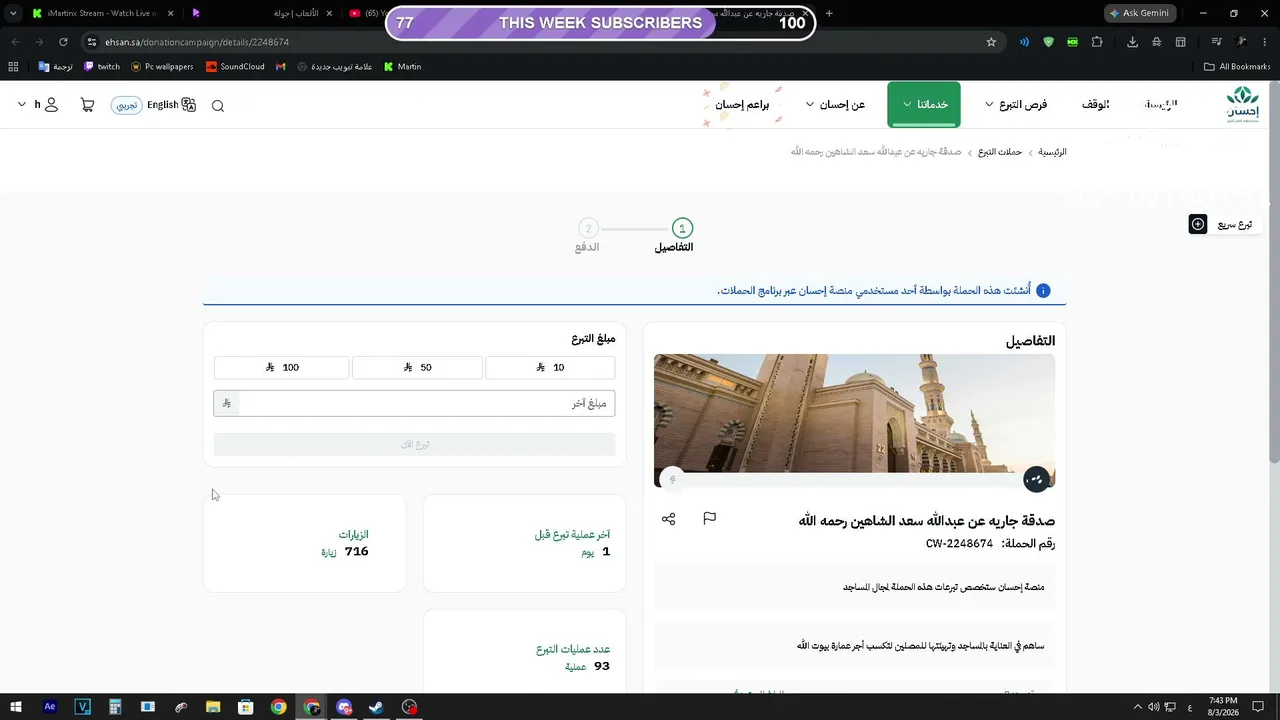This screenshot has height=720, width=1280.
Task: Open the bookmarks bar apps grid icon
Action: pos(13,67)
